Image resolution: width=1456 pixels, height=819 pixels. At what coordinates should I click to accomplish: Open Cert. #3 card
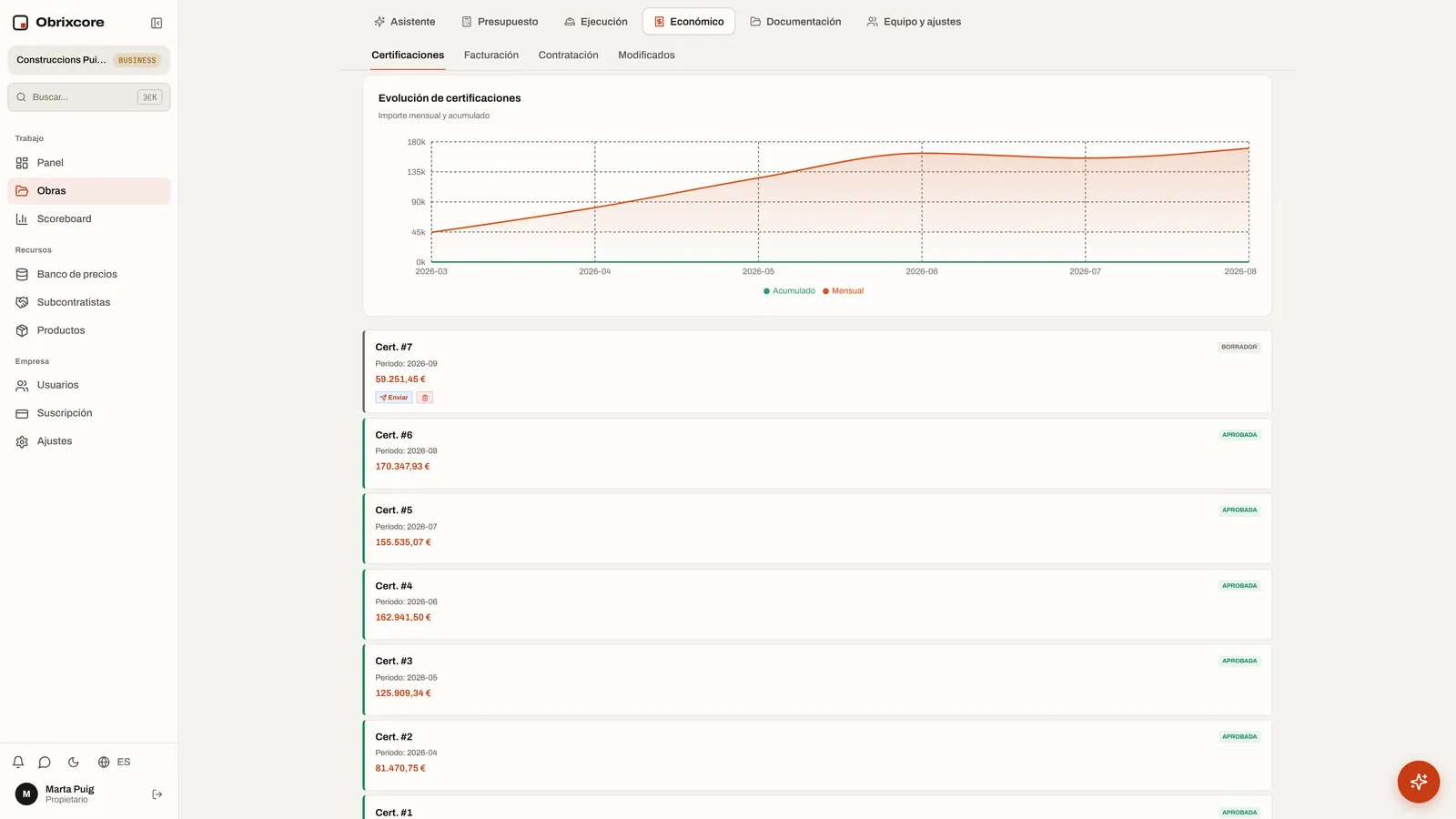point(817,680)
